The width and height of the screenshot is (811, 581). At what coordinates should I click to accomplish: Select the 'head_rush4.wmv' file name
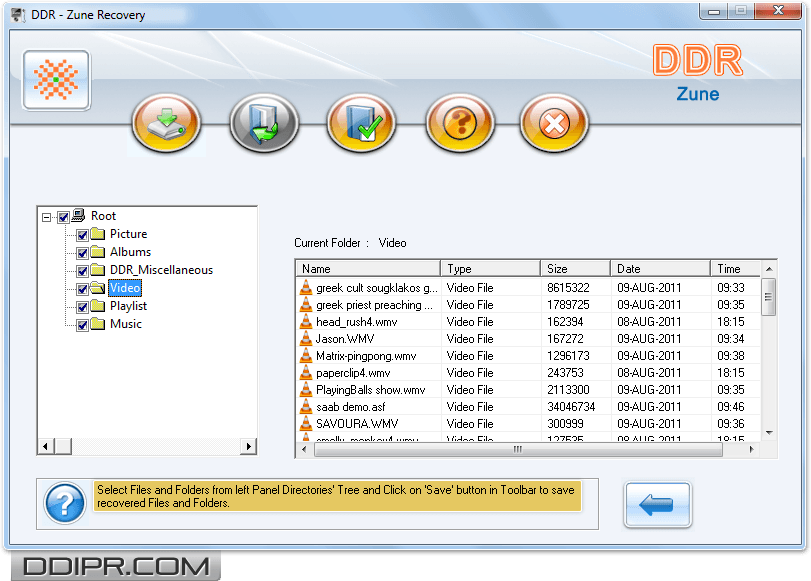[357, 322]
